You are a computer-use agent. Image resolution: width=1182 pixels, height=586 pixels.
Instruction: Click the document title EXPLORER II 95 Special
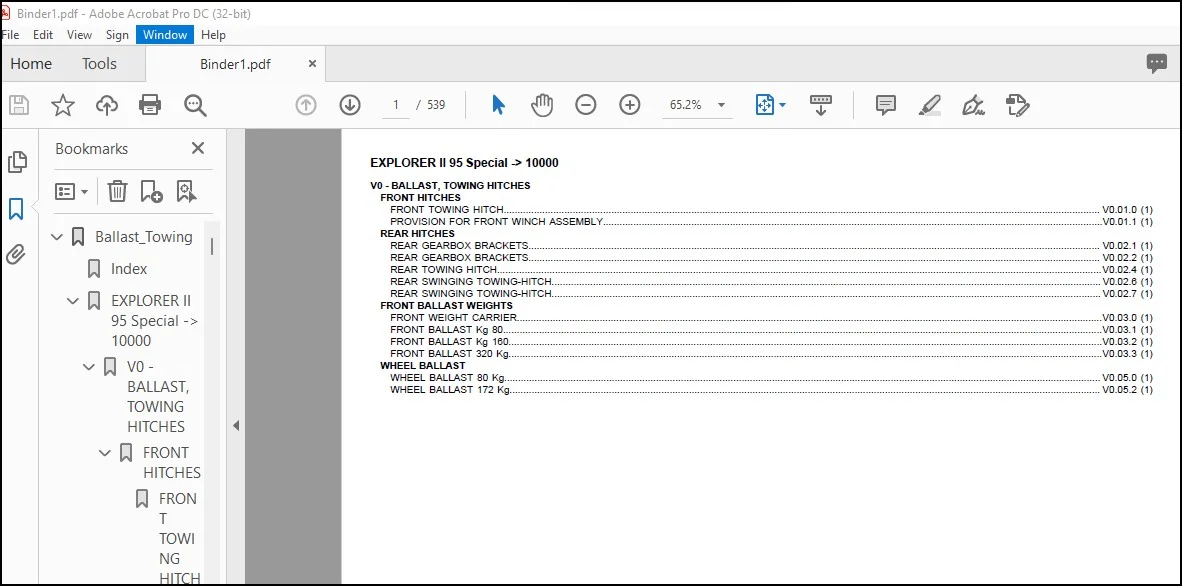(x=464, y=163)
